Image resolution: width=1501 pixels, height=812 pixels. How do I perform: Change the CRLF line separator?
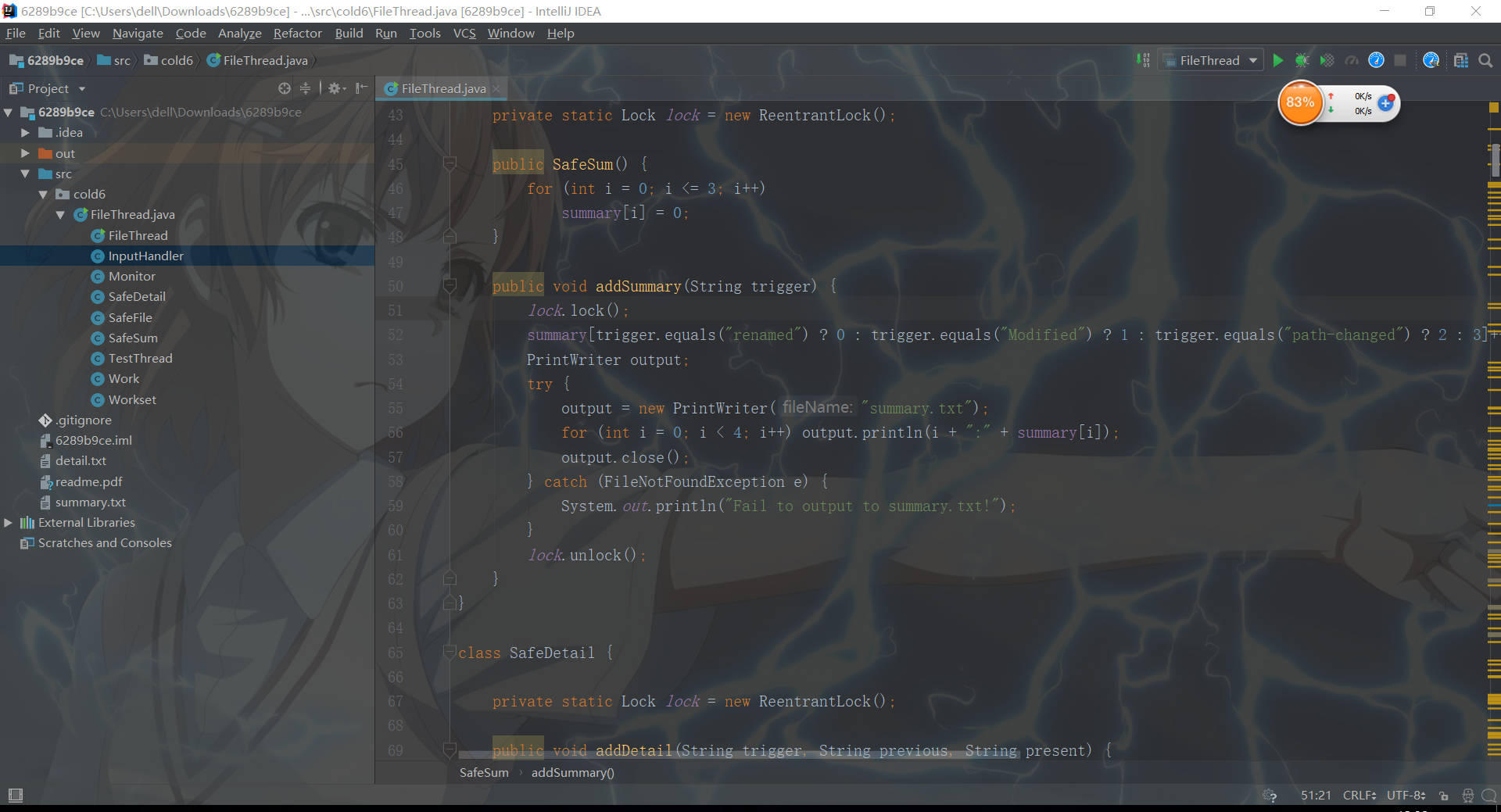pyautogui.click(x=1359, y=795)
